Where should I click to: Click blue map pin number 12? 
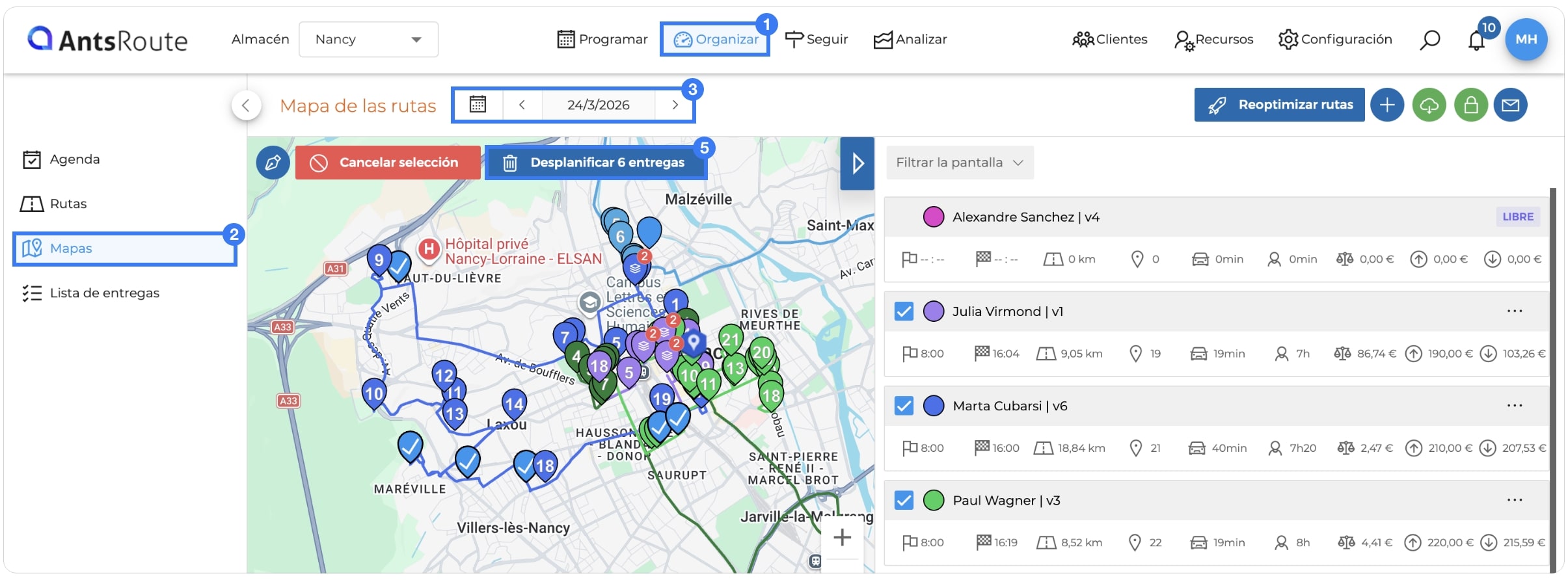[x=444, y=375]
